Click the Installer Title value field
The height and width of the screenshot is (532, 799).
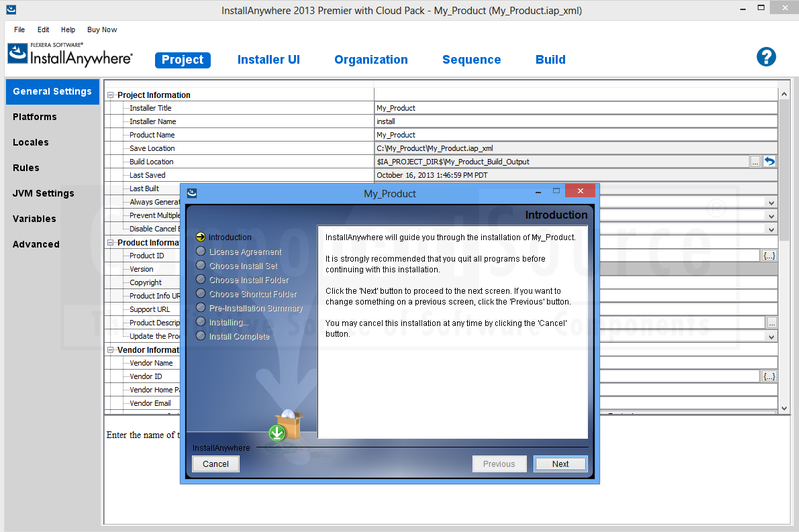pos(576,108)
